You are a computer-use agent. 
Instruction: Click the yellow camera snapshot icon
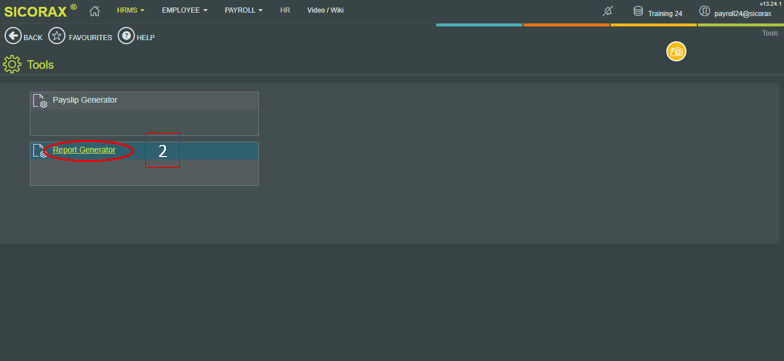pos(676,52)
